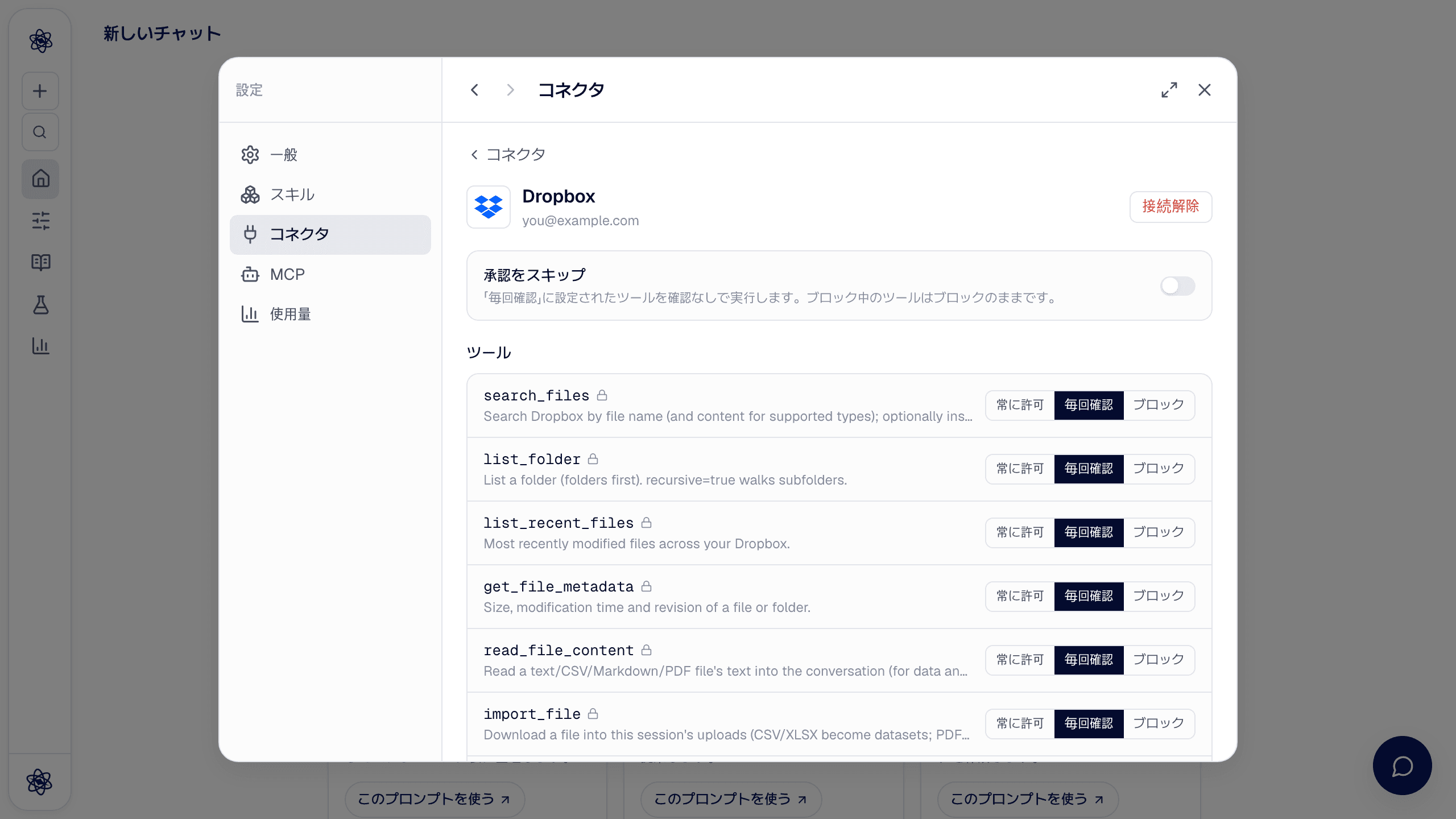Set list_folder to ブロック
The image size is (1456, 819).
pos(1159,469)
